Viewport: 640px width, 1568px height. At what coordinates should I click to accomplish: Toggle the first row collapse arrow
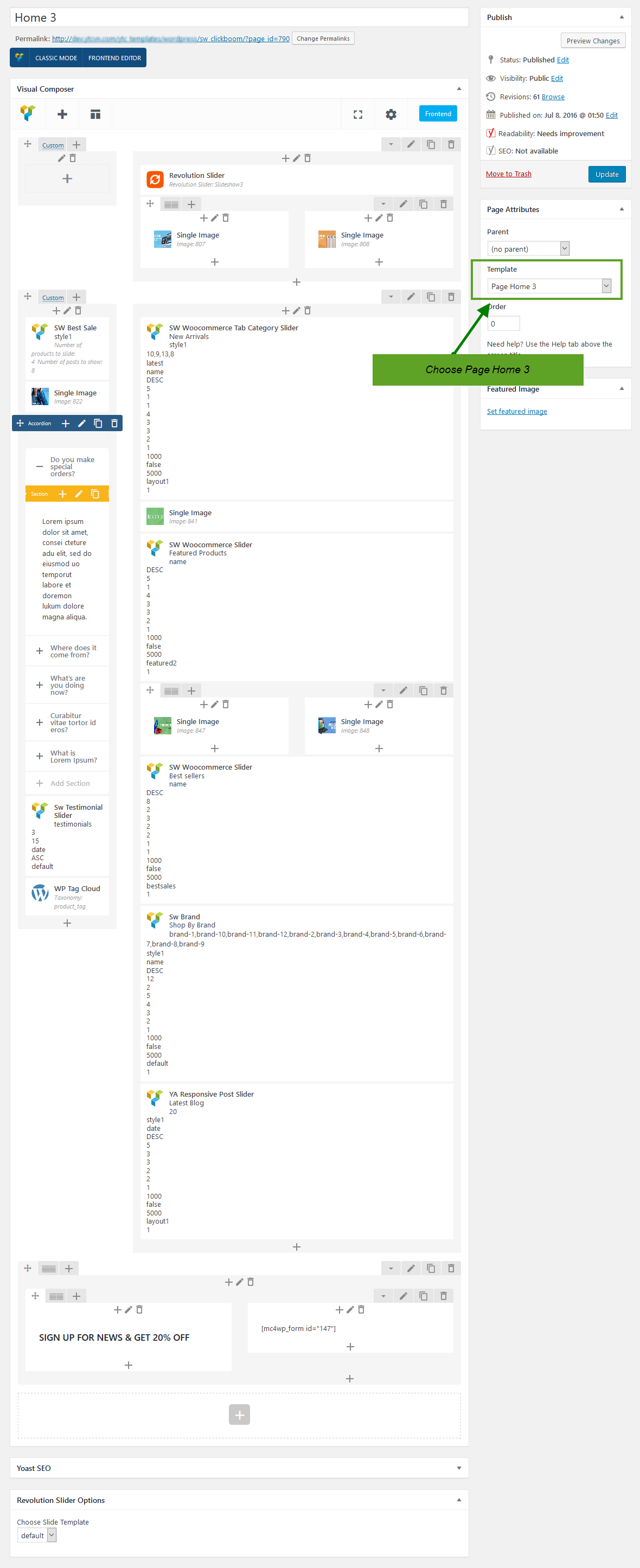point(391,144)
